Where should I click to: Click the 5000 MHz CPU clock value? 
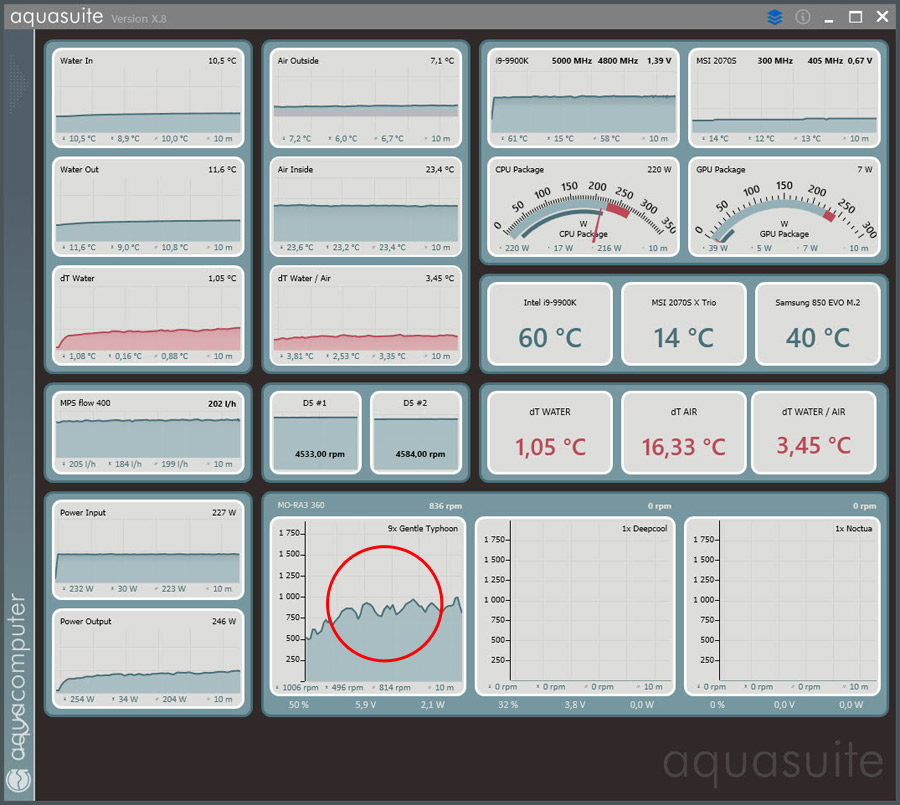[x=572, y=61]
